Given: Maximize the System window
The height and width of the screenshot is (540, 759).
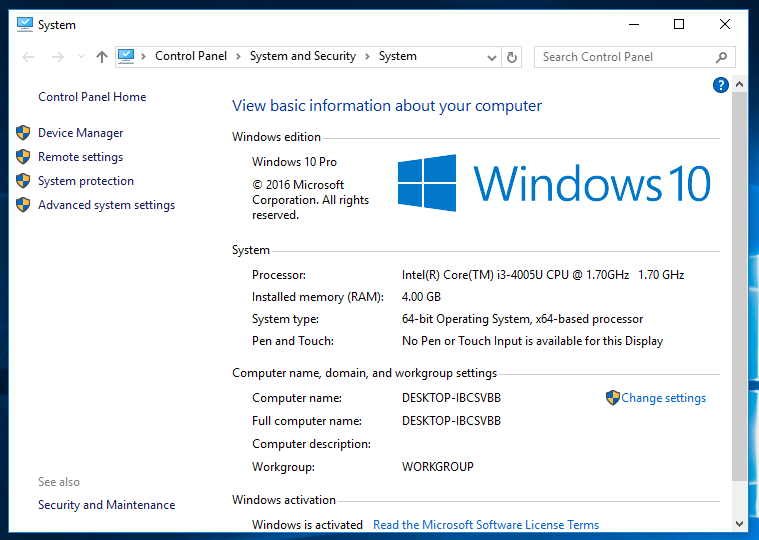Looking at the screenshot, I should [679, 24].
